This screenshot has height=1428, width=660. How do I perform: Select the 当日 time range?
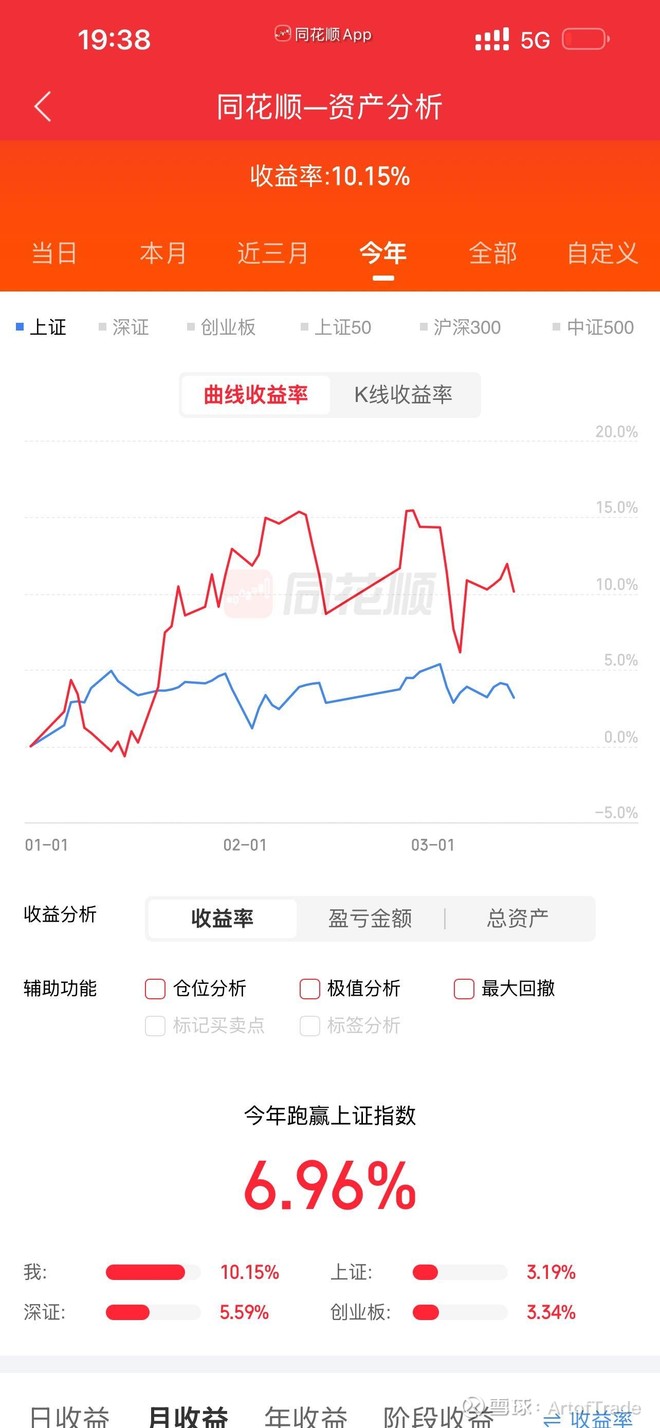click(55, 253)
